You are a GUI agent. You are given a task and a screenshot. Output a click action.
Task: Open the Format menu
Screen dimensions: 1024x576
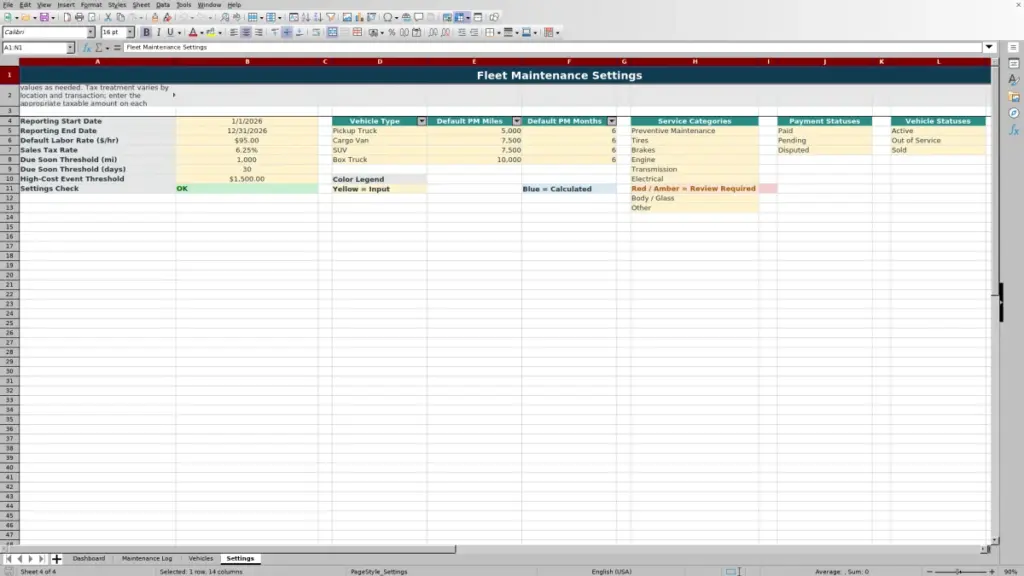coord(91,5)
